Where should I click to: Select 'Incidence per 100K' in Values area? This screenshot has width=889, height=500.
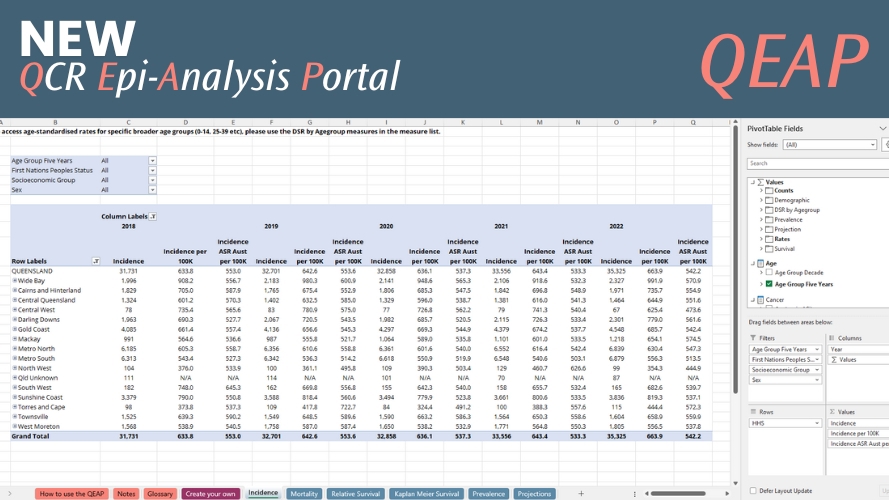click(x=858, y=433)
